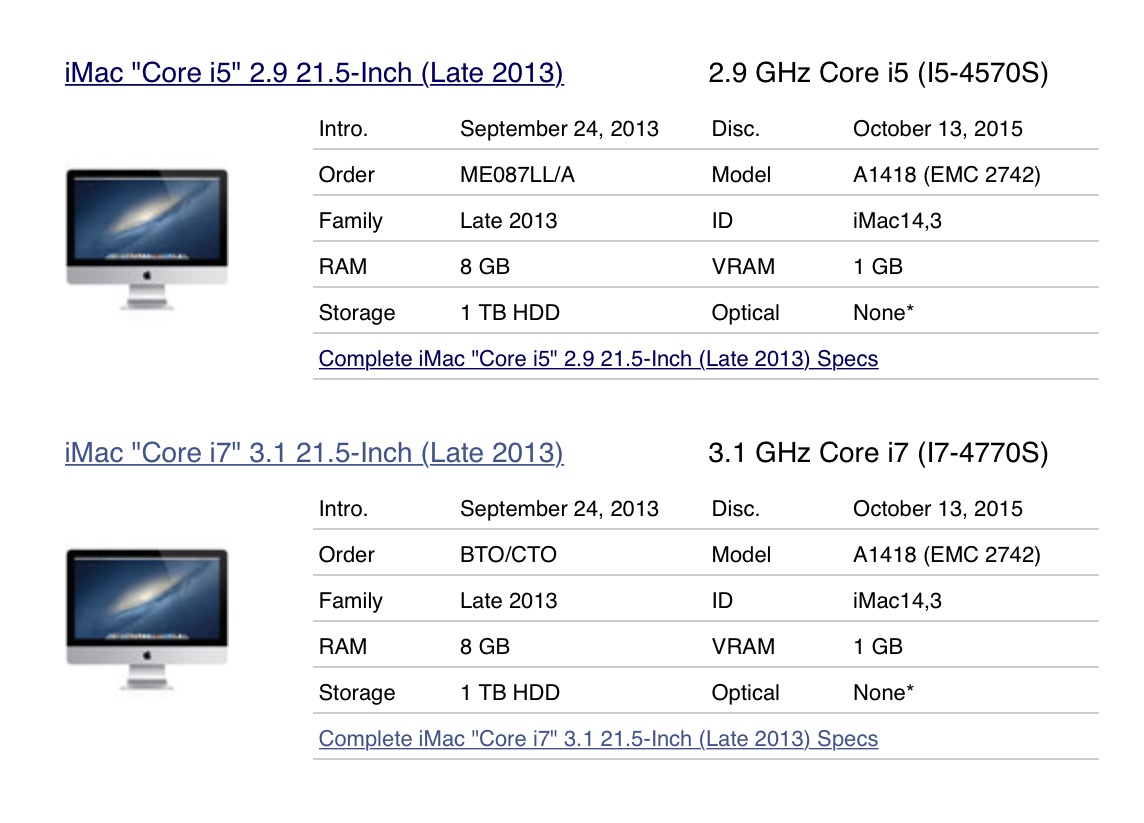Select the BTO/CTO order value
This screenshot has width=1144, height=823.
[x=508, y=555]
